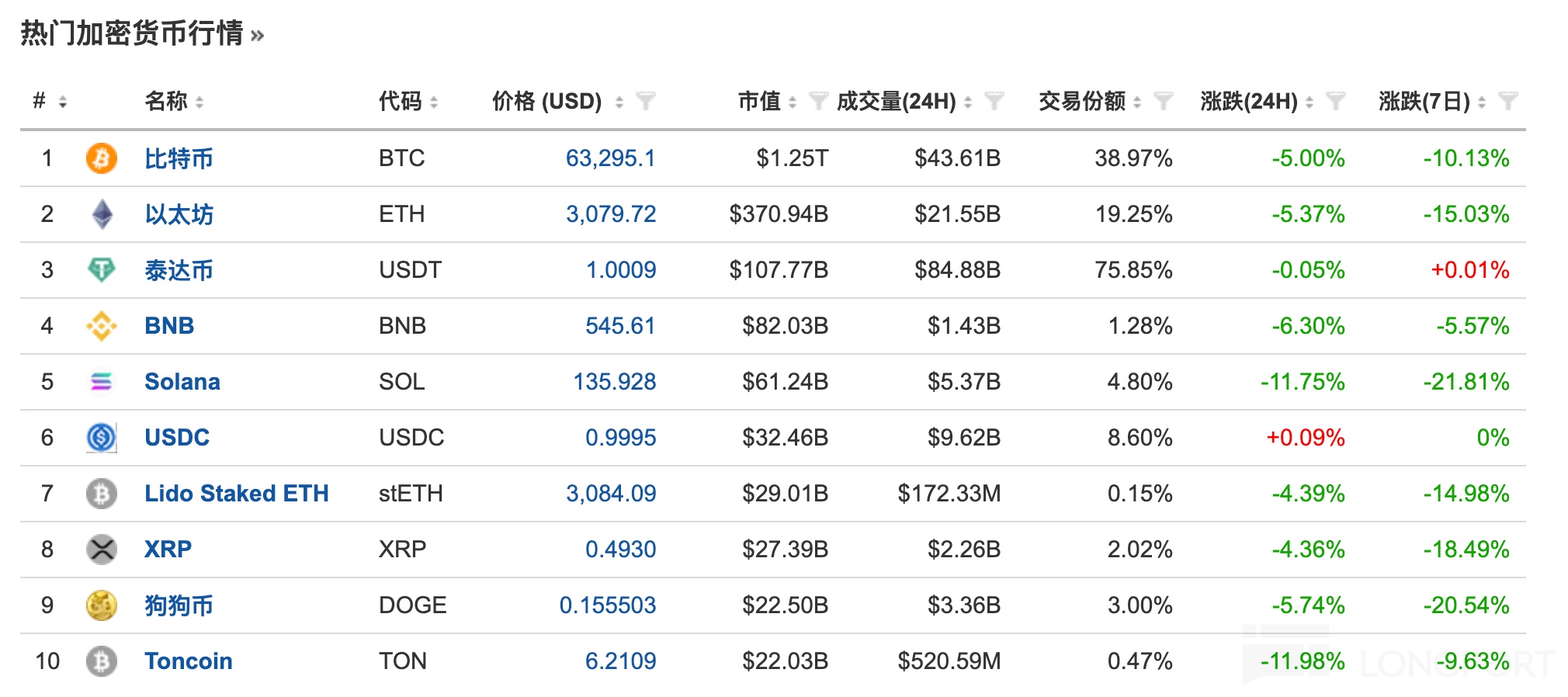Click the Dogecoin logo icon

click(101, 605)
